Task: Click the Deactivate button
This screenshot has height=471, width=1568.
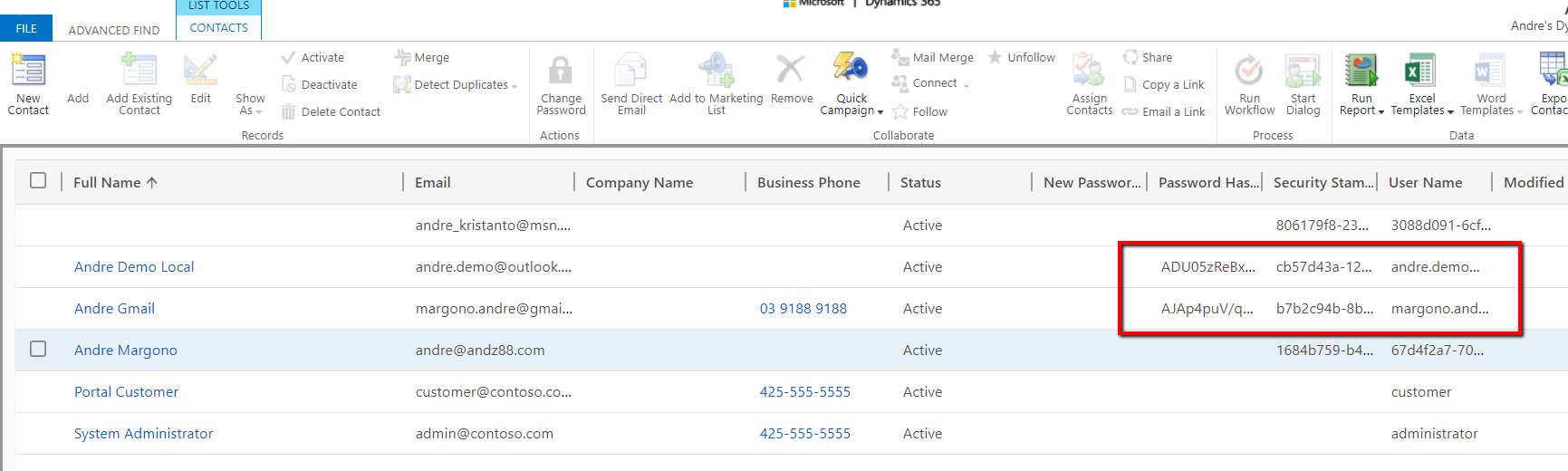Action: 329,84
